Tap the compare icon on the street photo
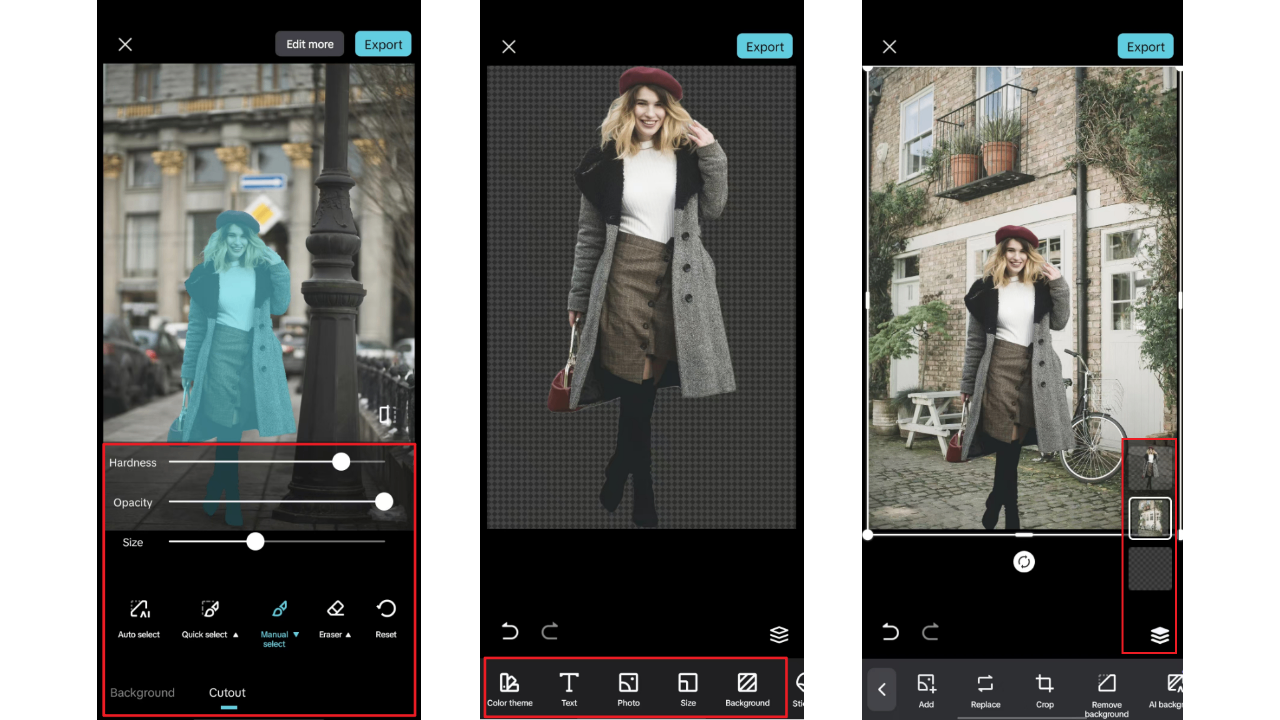The image size is (1280, 720). (x=385, y=415)
